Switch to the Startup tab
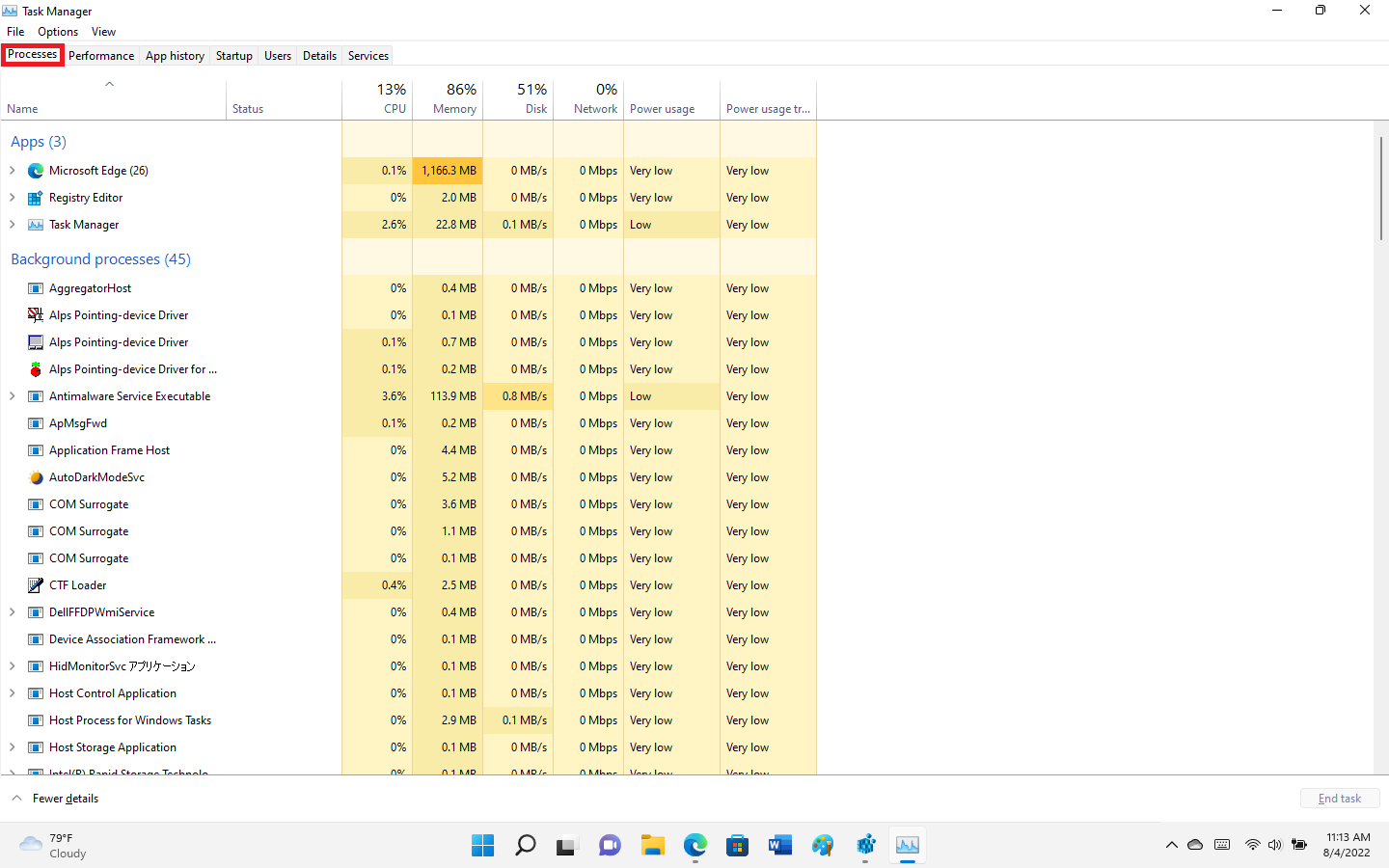The height and width of the screenshot is (868, 1389). click(x=234, y=56)
